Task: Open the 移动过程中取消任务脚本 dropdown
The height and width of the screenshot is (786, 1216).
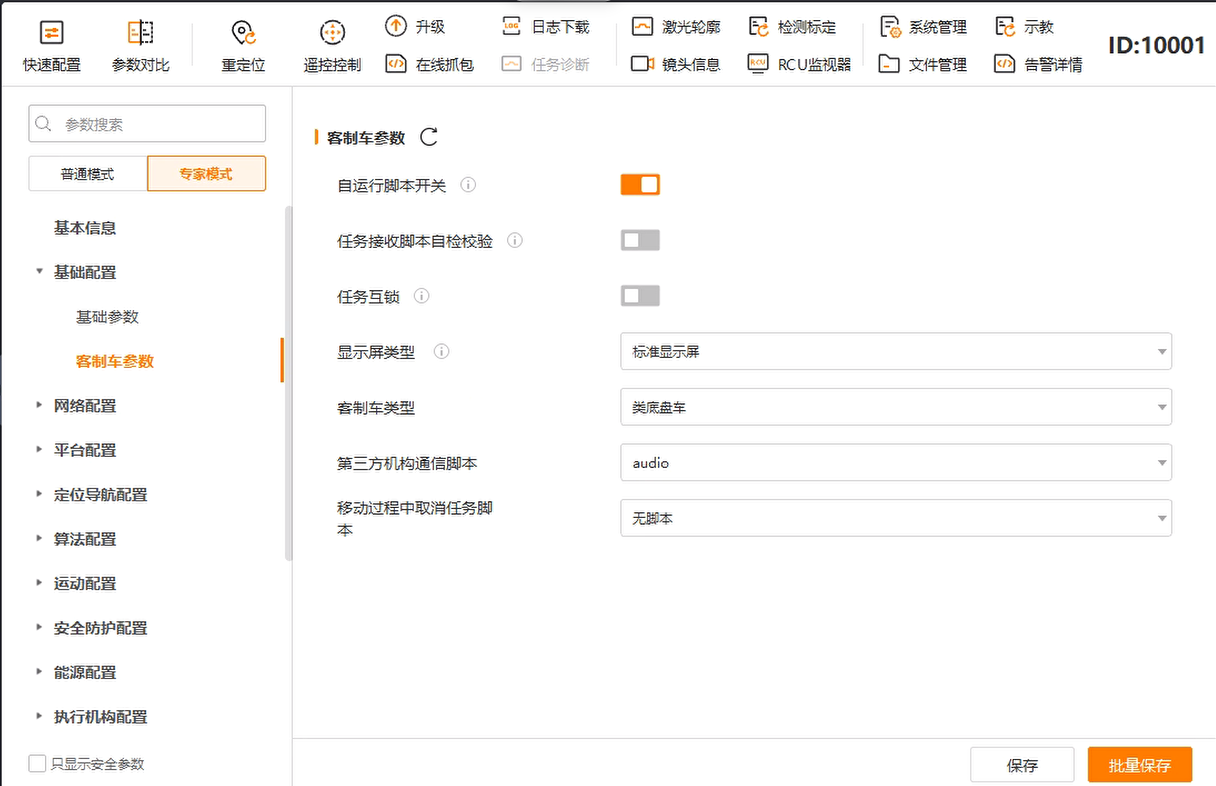Action: click(896, 519)
